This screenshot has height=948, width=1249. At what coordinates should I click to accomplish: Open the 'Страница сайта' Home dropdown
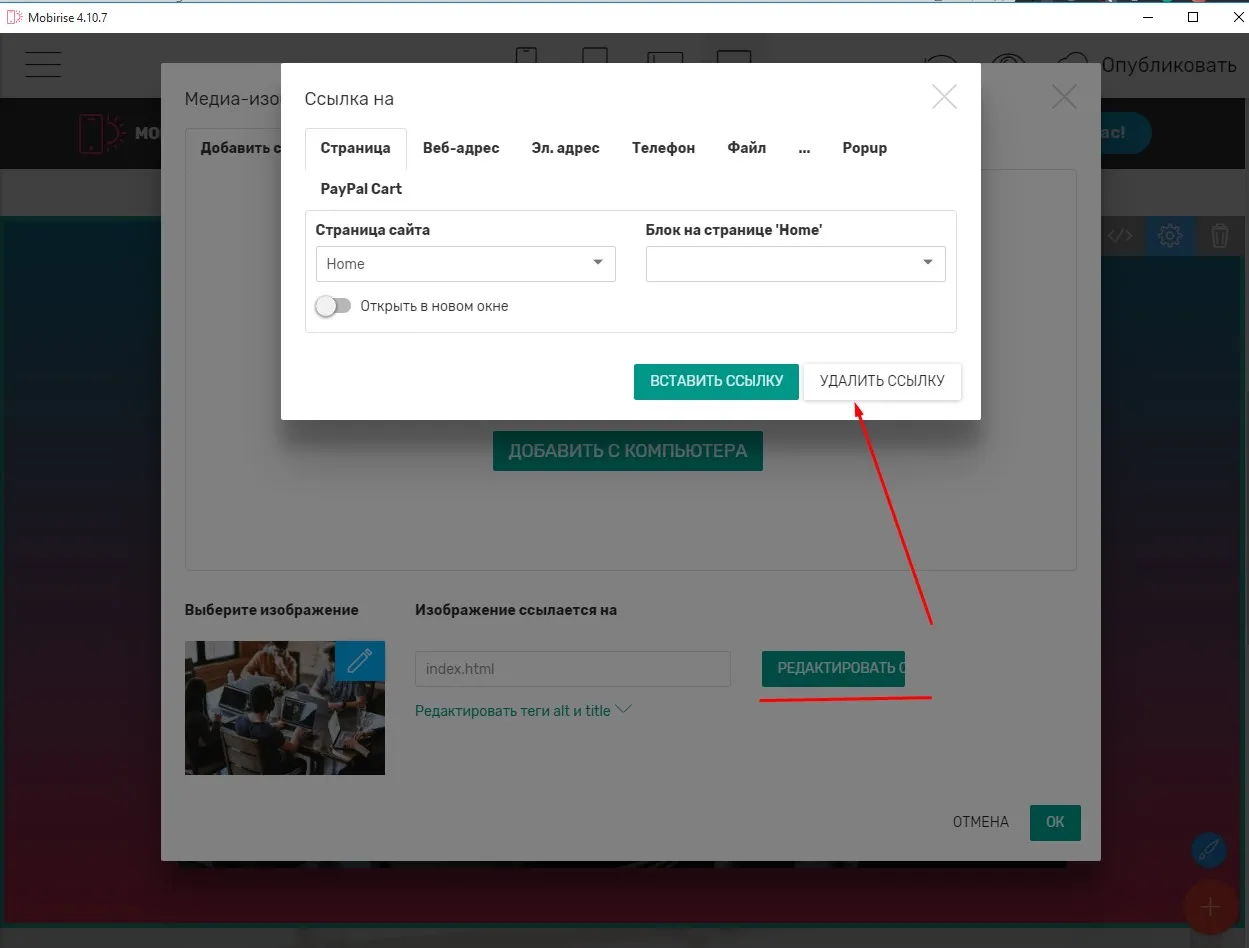click(x=465, y=264)
